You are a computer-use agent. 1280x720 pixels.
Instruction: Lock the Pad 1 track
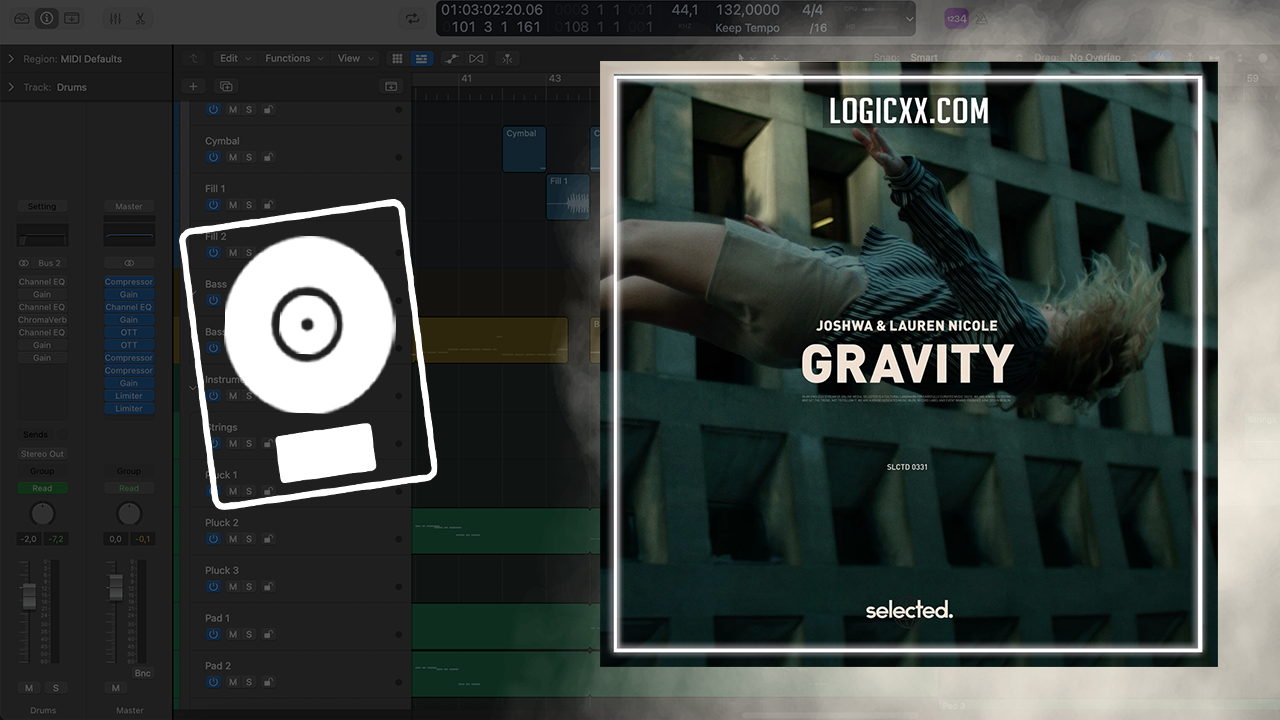267,634
